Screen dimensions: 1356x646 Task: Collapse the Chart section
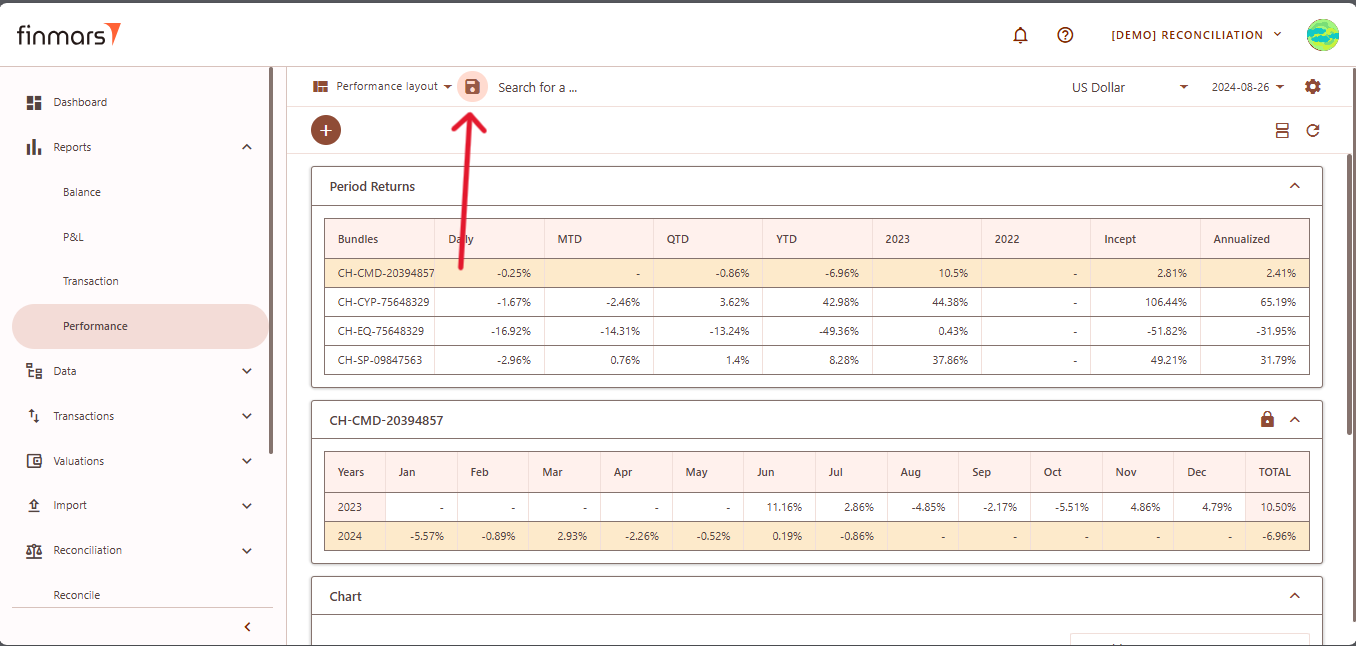coord(1295,596)
